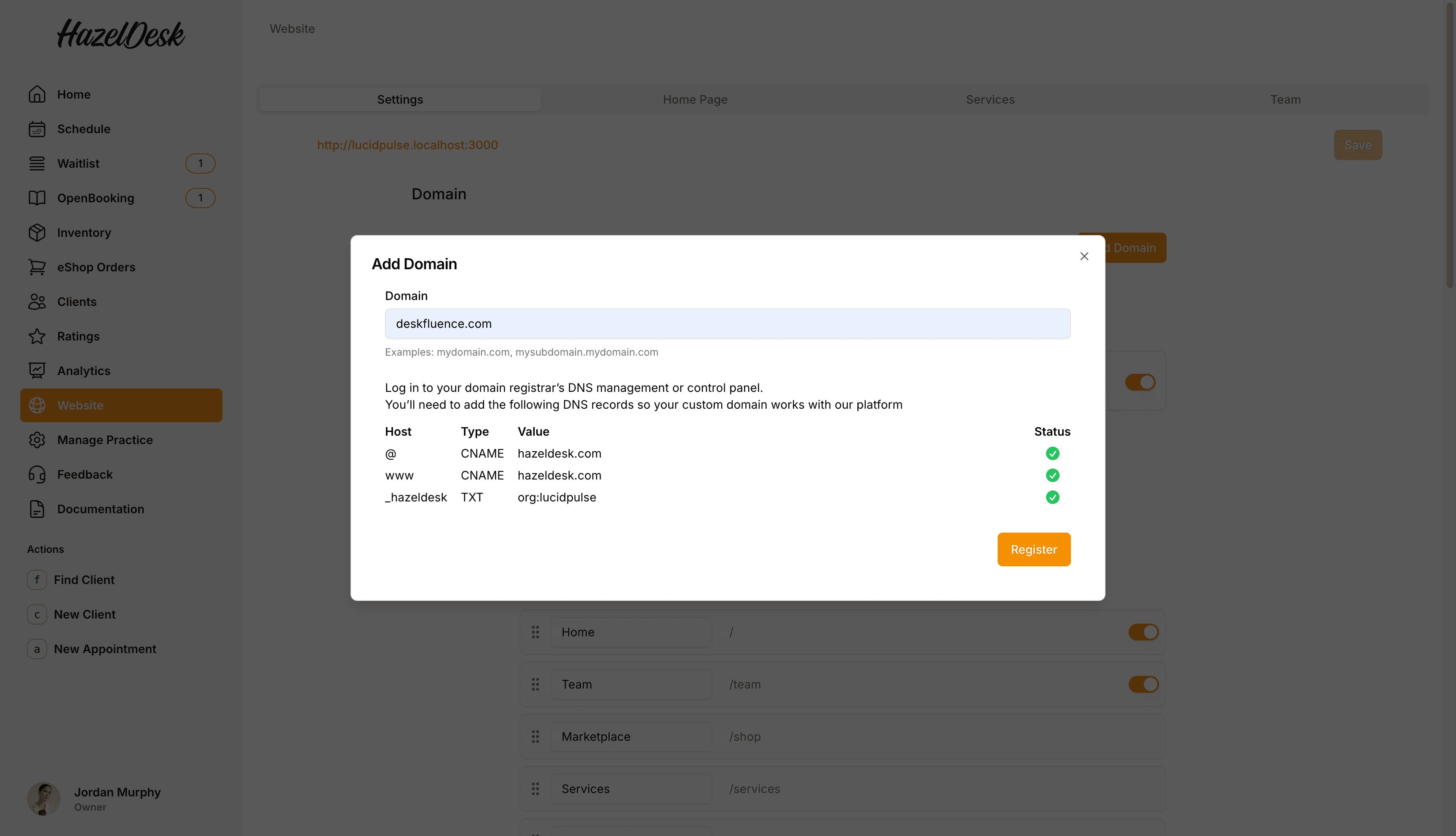The height and width of the screenshot is (836, 1456).
Task: Open eShop Orders cart icon
Action: coord(37,267)
